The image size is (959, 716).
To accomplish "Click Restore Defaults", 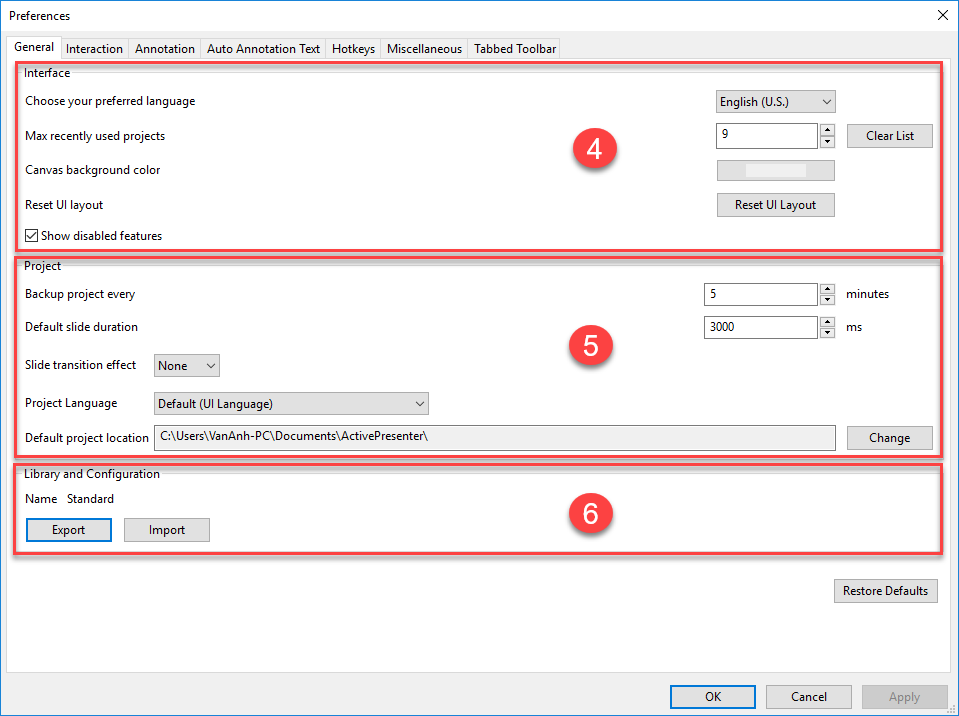I will click(x=885, y=590).
